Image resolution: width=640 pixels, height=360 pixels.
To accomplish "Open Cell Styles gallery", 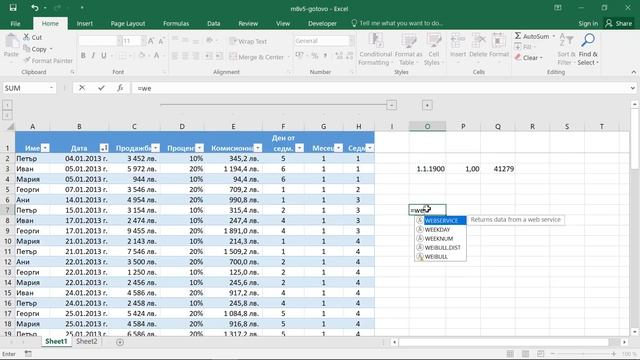I will point(433,49).
